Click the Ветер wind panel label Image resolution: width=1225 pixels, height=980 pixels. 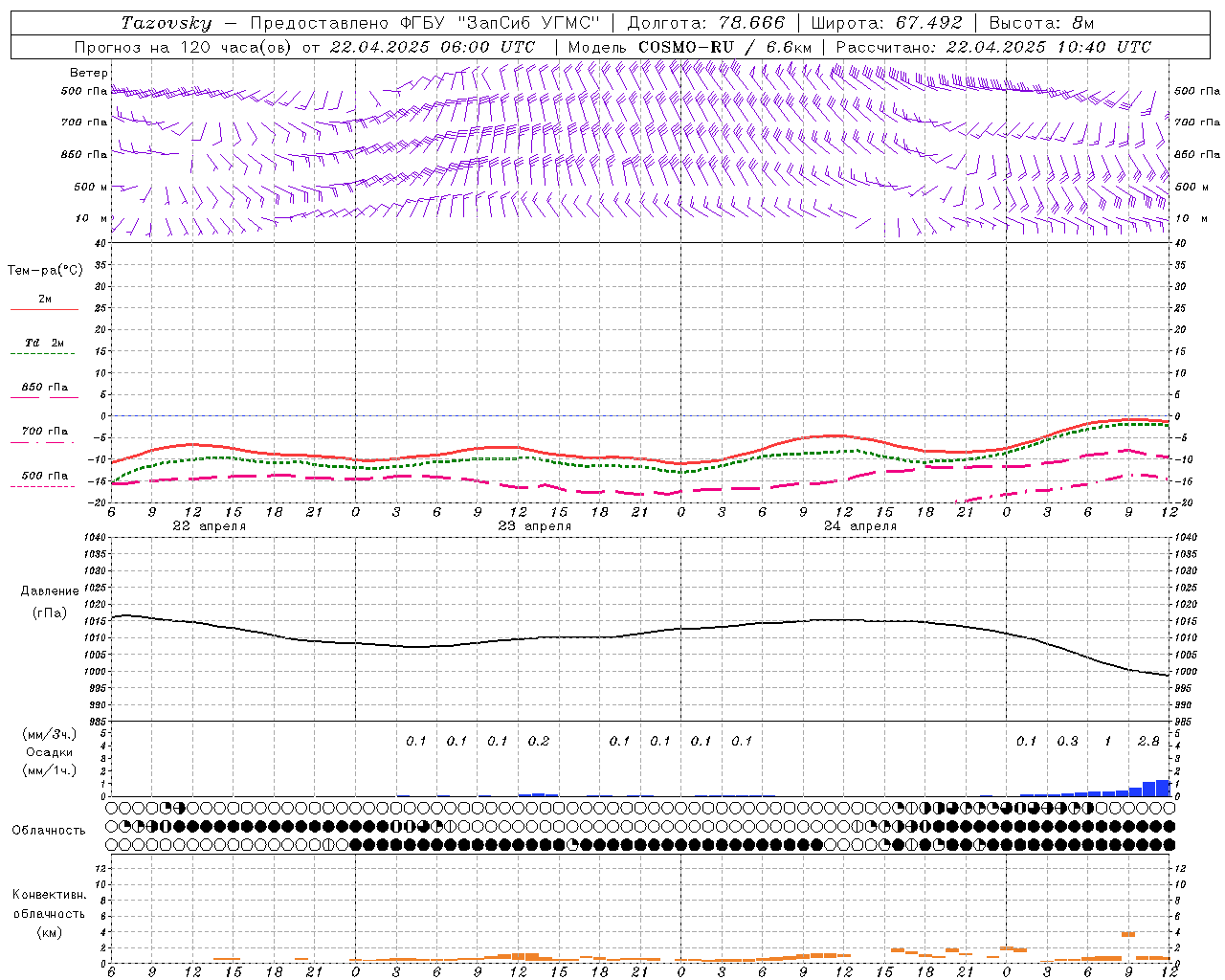point(89,73)
